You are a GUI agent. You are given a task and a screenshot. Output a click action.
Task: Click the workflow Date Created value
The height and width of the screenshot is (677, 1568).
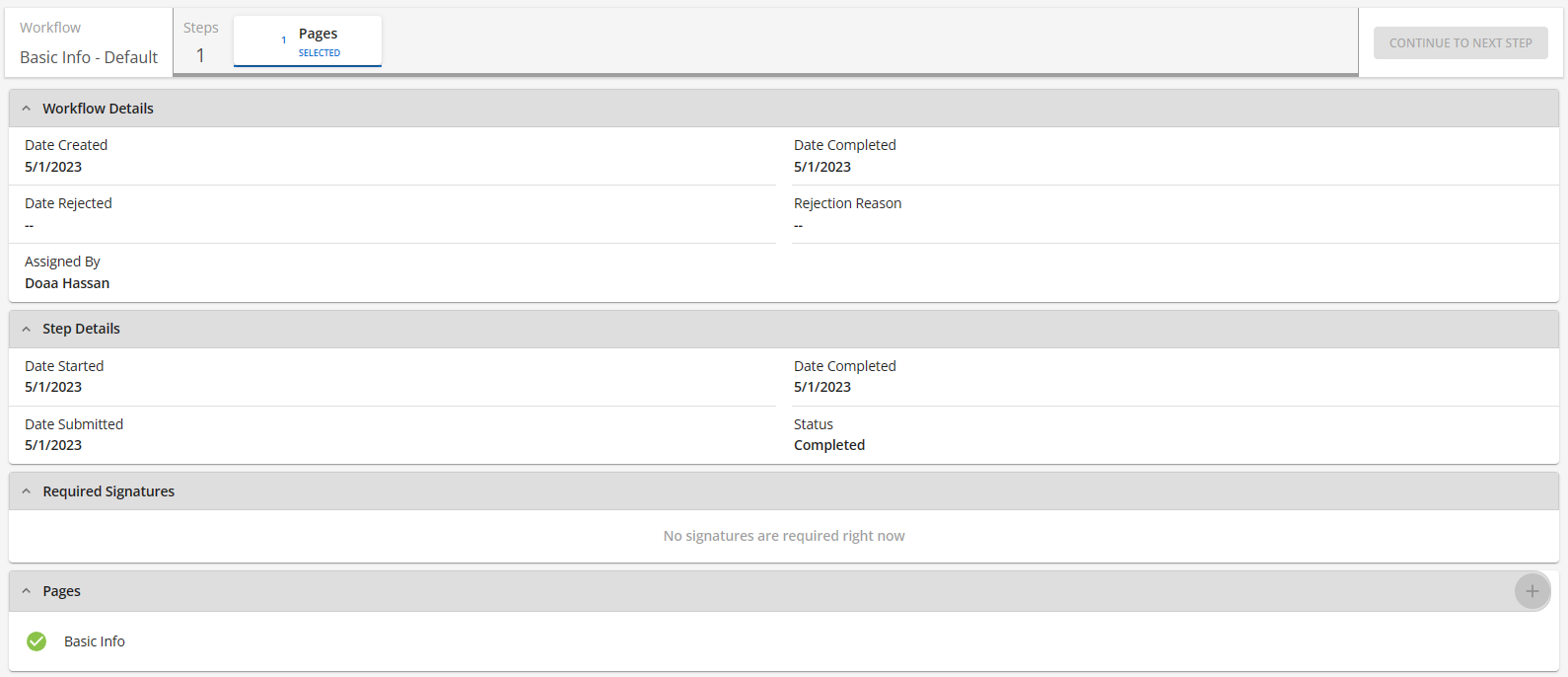pyautogui.click(x=53, y=167)
